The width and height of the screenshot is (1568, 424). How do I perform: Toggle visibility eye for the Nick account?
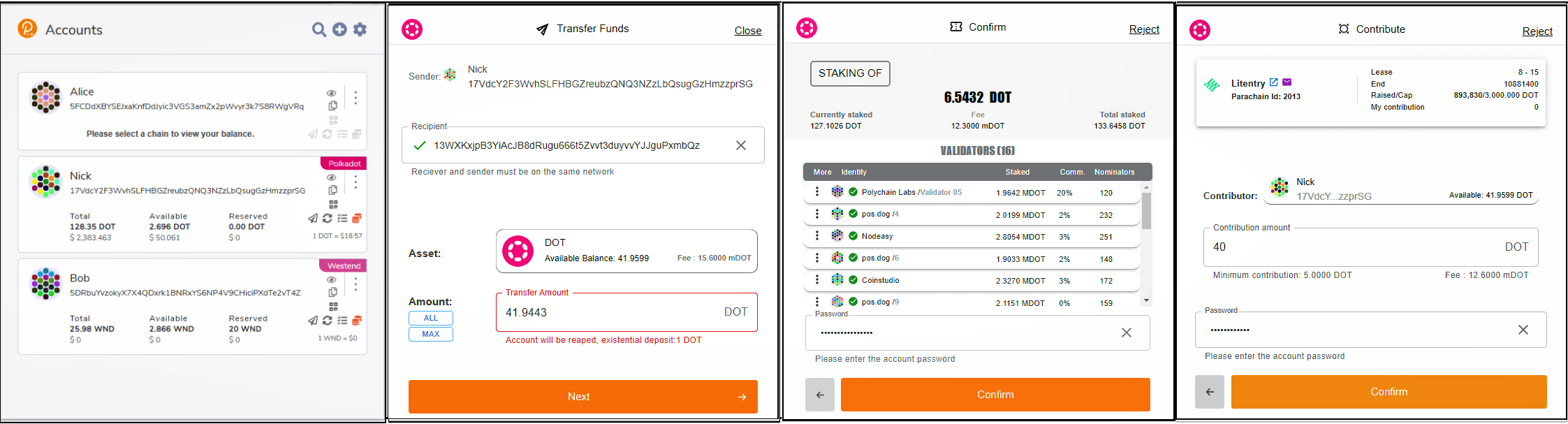pos(332,177)
